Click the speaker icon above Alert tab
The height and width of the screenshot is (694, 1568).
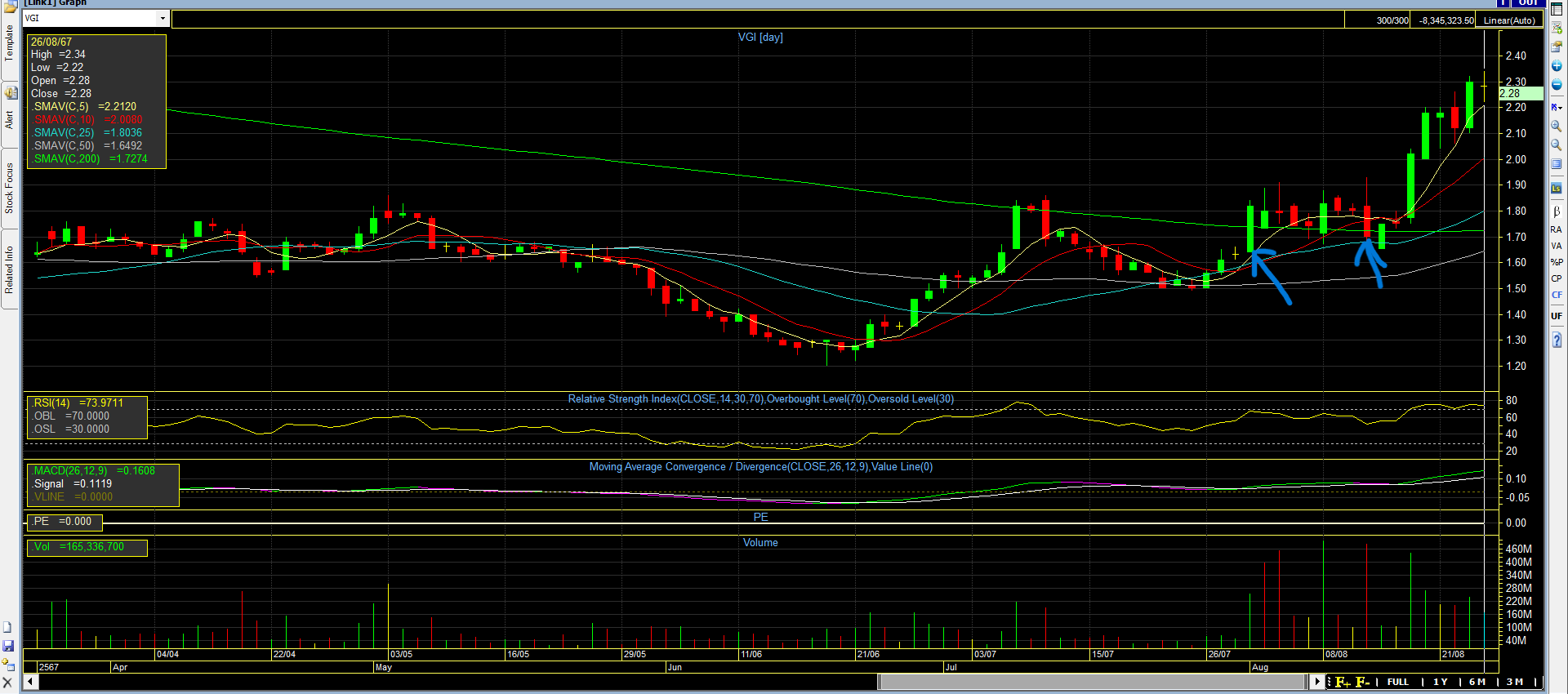tap(11, 92)
